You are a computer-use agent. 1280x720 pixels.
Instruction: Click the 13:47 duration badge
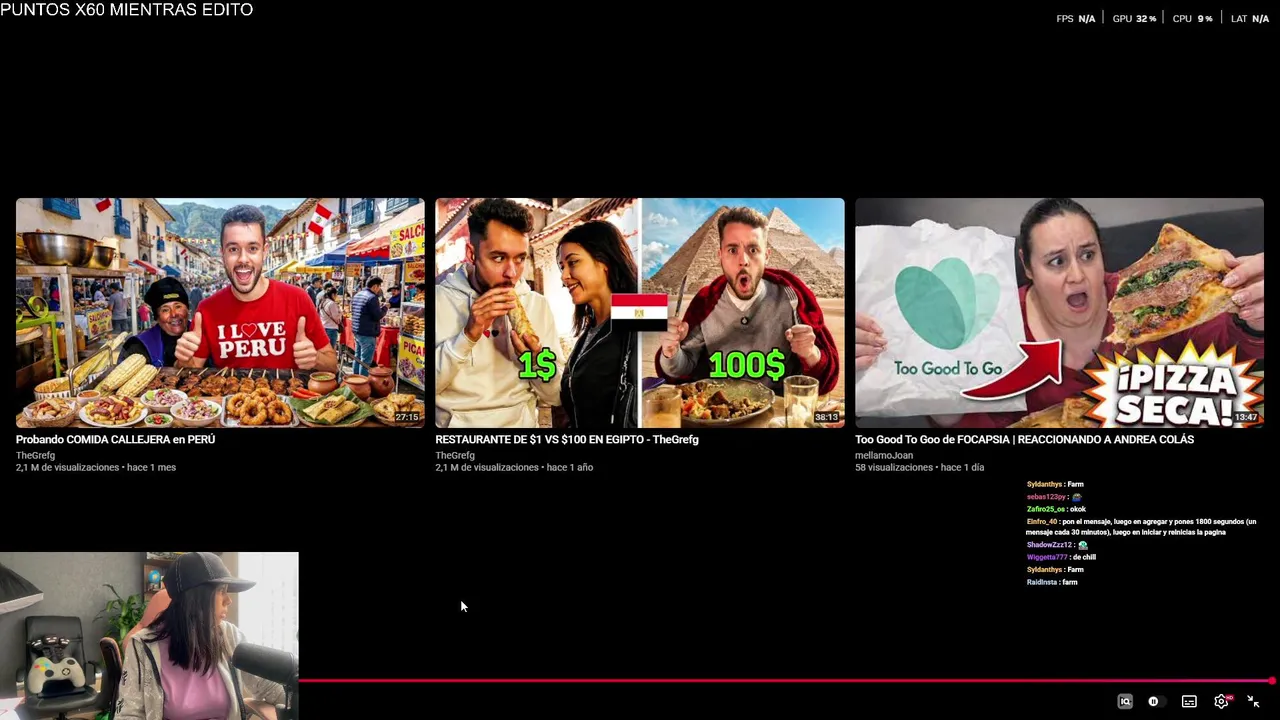point(1246,417)
